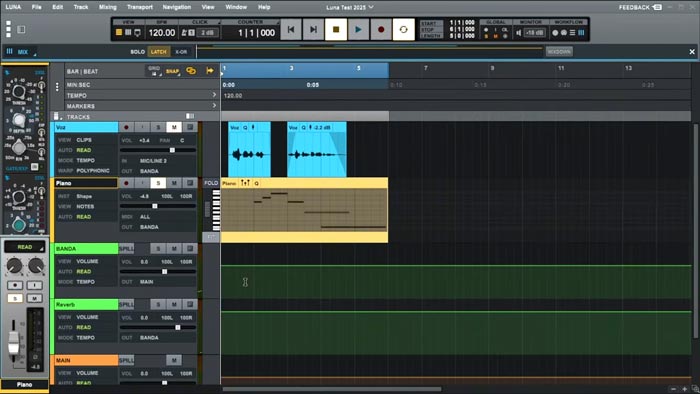700x394 pixels.
Task: Click SPILL on the BANDA track
Action: point(126,249)
